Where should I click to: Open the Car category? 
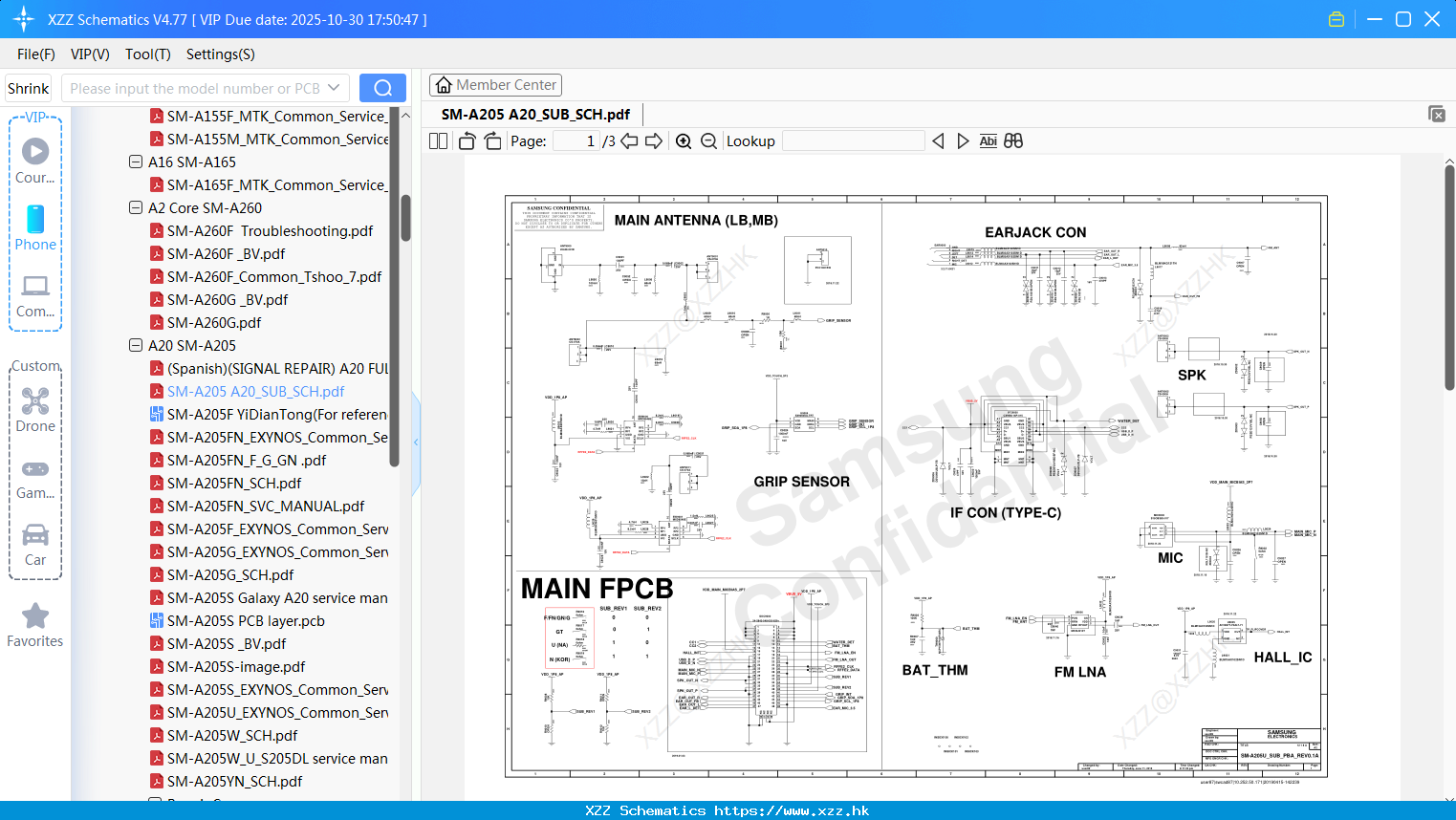click(35, 543)
